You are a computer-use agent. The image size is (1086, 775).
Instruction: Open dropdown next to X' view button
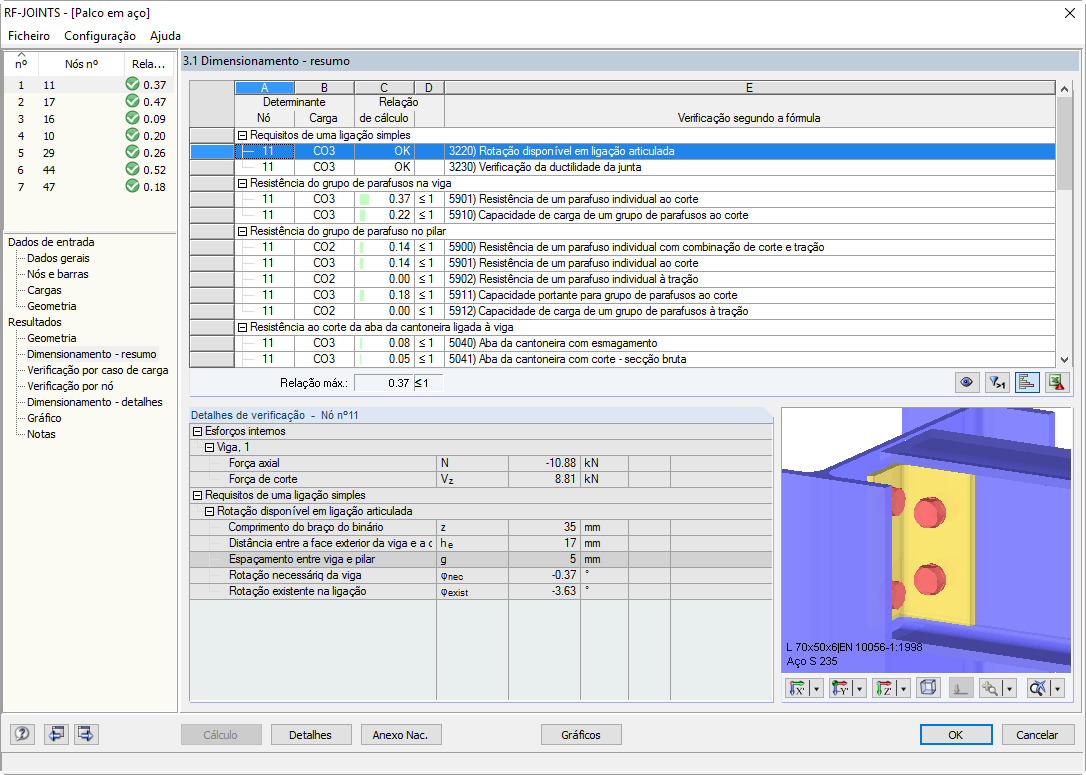pos(817,688)
